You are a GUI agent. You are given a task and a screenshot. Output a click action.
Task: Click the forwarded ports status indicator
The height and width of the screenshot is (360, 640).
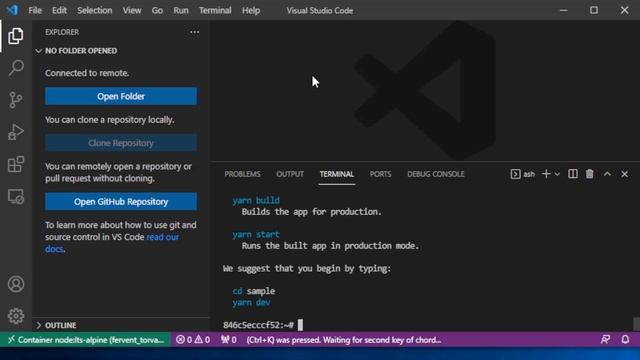coord(229,340)
